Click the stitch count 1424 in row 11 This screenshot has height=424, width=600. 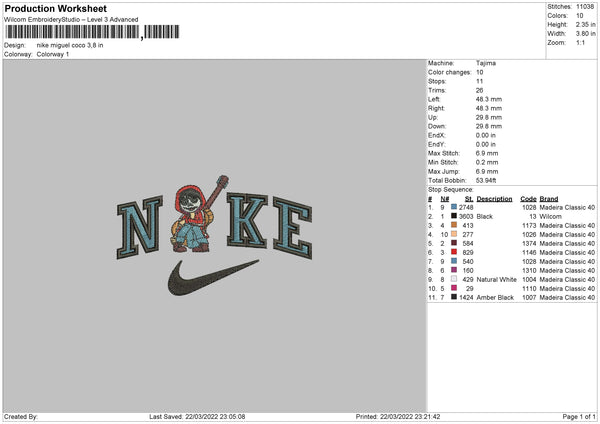(466, 297)
